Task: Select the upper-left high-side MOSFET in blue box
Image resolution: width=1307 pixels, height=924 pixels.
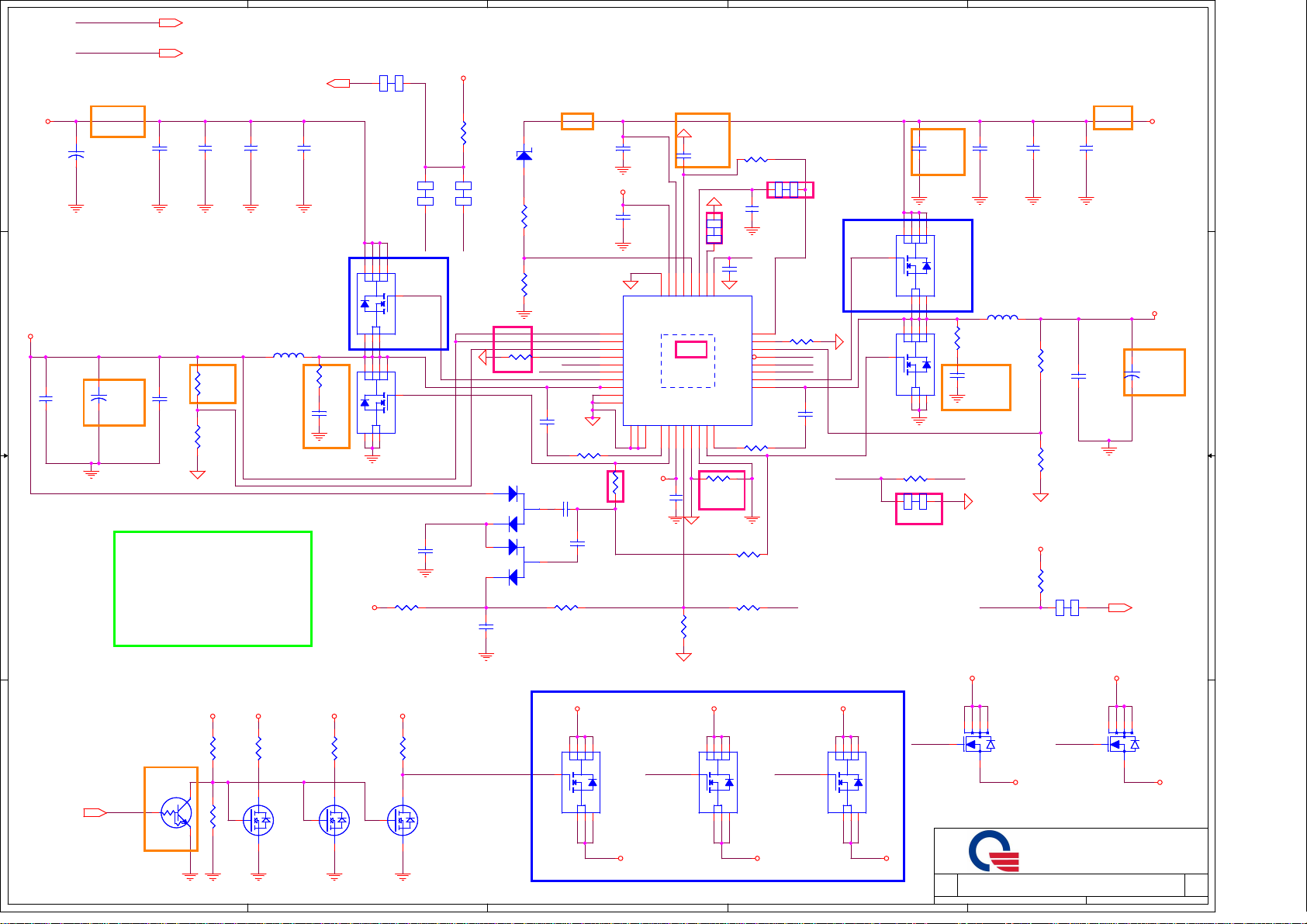Action: coord(376,303)
